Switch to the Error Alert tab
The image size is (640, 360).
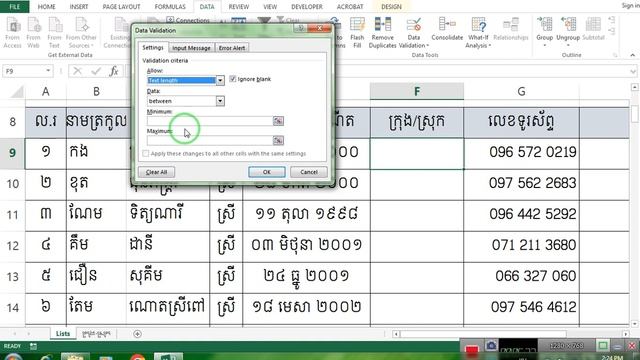(x=232, y=48)
